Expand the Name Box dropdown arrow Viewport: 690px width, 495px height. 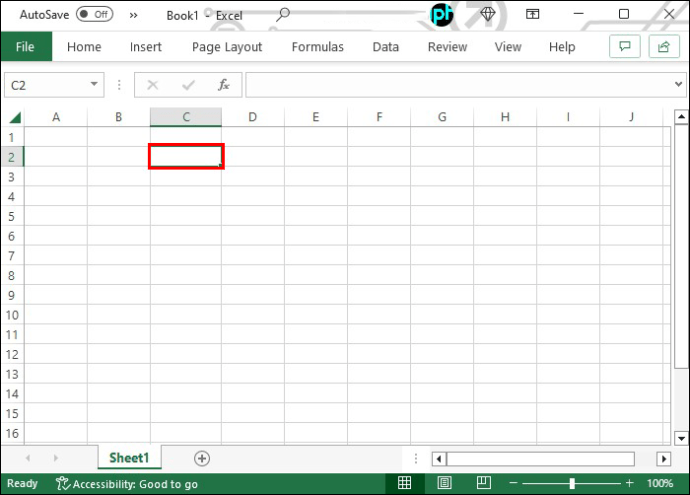(94, 84)
